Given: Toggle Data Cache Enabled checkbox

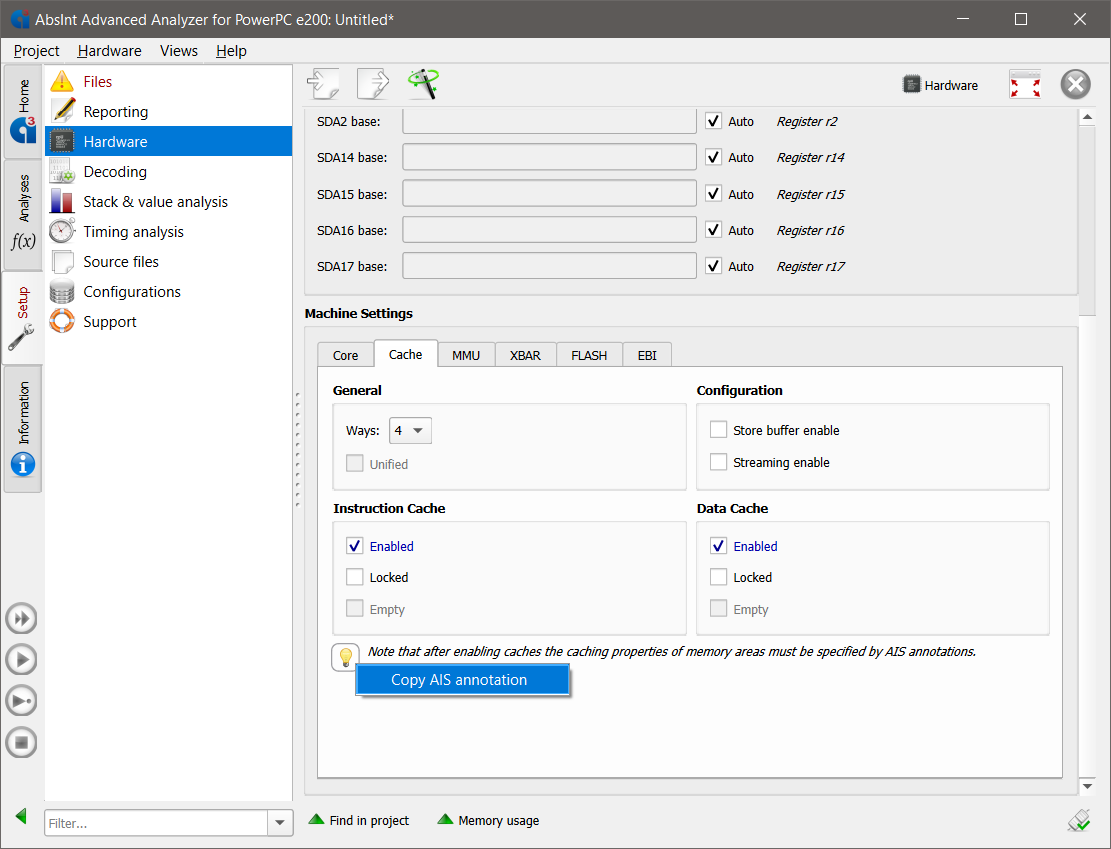Looking at the screenshot, I should click(718, 546).
